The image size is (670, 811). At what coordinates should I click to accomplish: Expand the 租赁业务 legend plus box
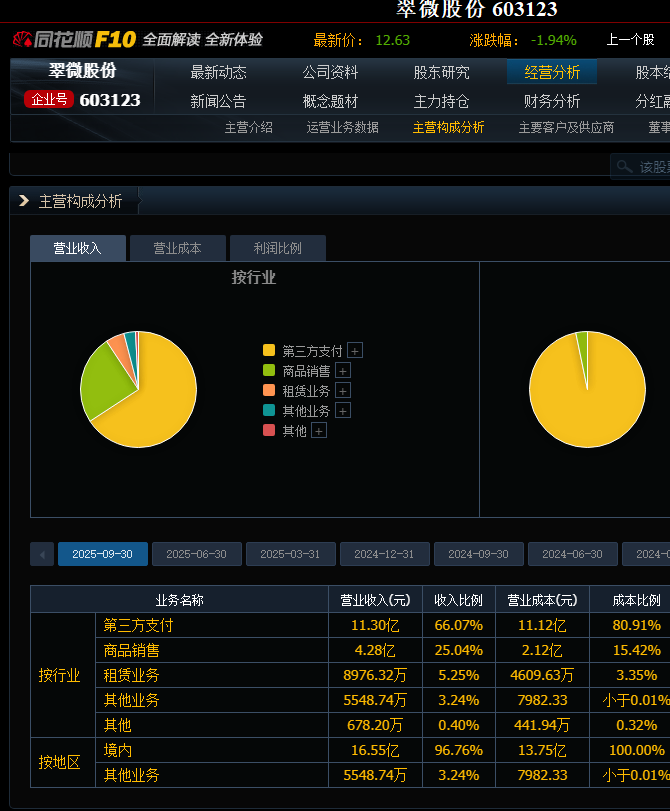click(343, 391)
